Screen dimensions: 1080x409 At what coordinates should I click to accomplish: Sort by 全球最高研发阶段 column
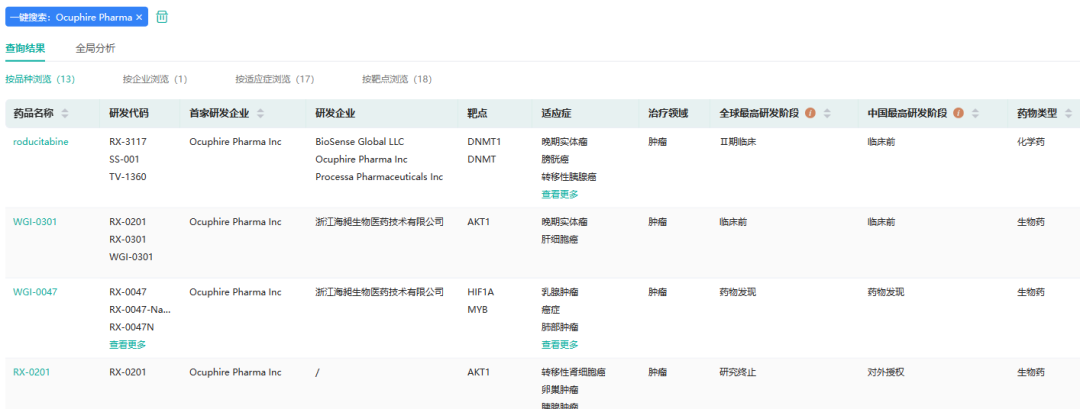click(x=827, y=114)
